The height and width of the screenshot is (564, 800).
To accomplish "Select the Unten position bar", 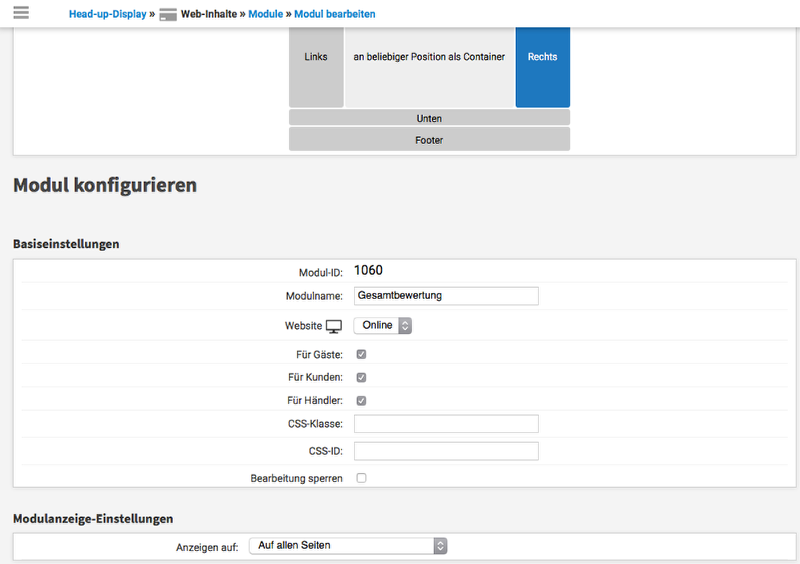I will tap(429, 118).
